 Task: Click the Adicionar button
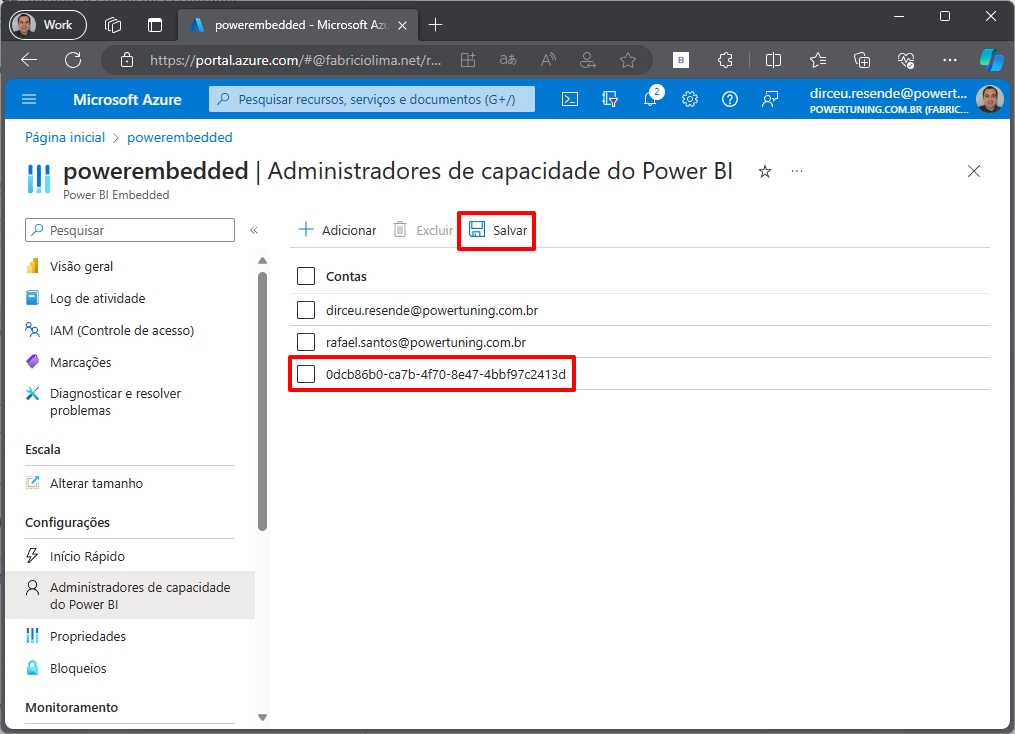click(x=338, y=230)
